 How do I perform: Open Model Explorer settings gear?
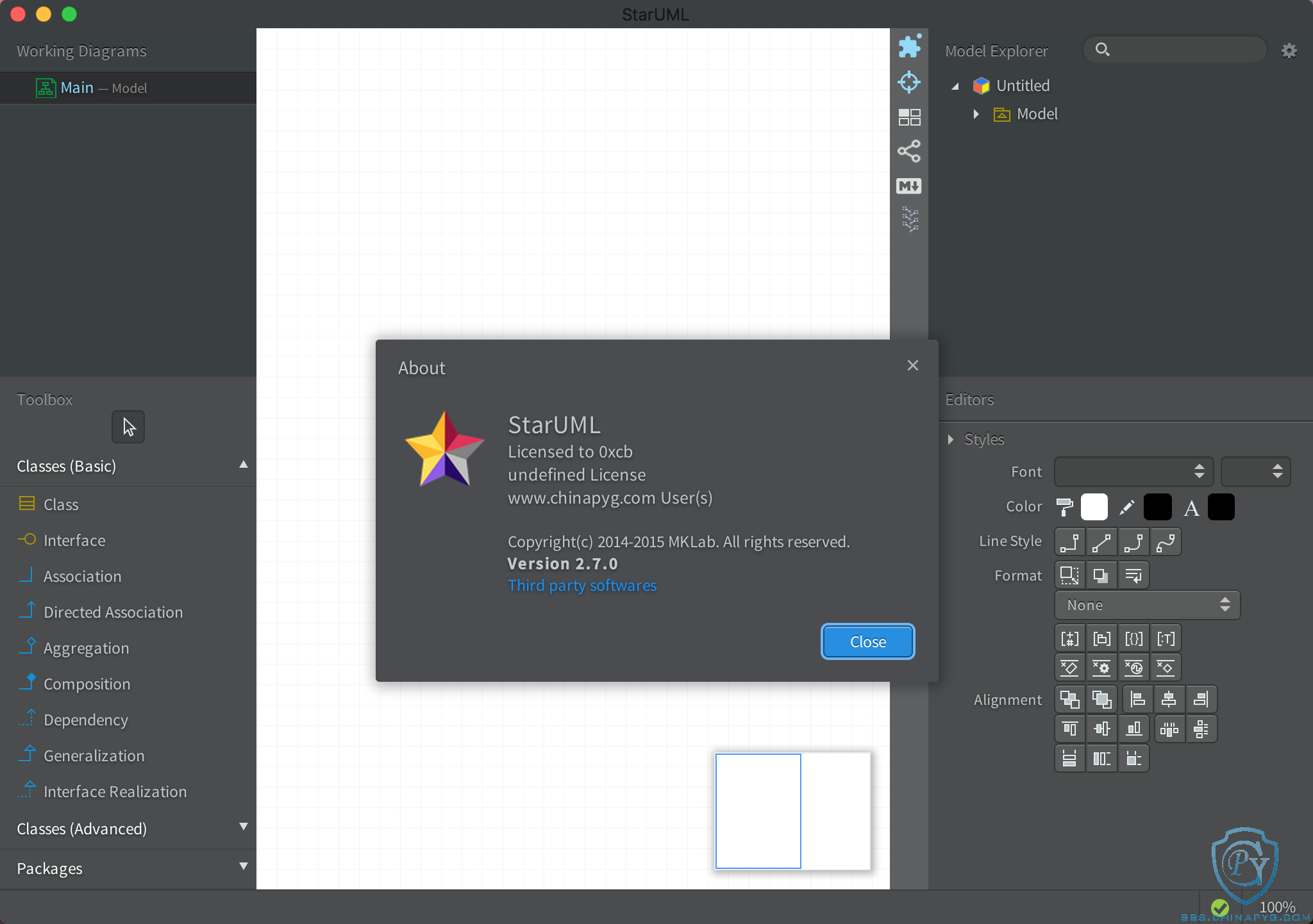click(x=1289, y=51)
